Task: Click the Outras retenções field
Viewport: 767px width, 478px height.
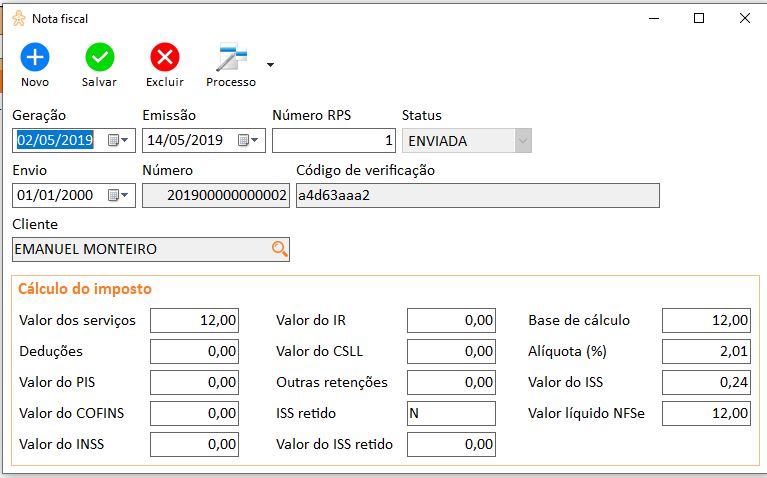Action: pyautogui.click(x=451, y=382)
